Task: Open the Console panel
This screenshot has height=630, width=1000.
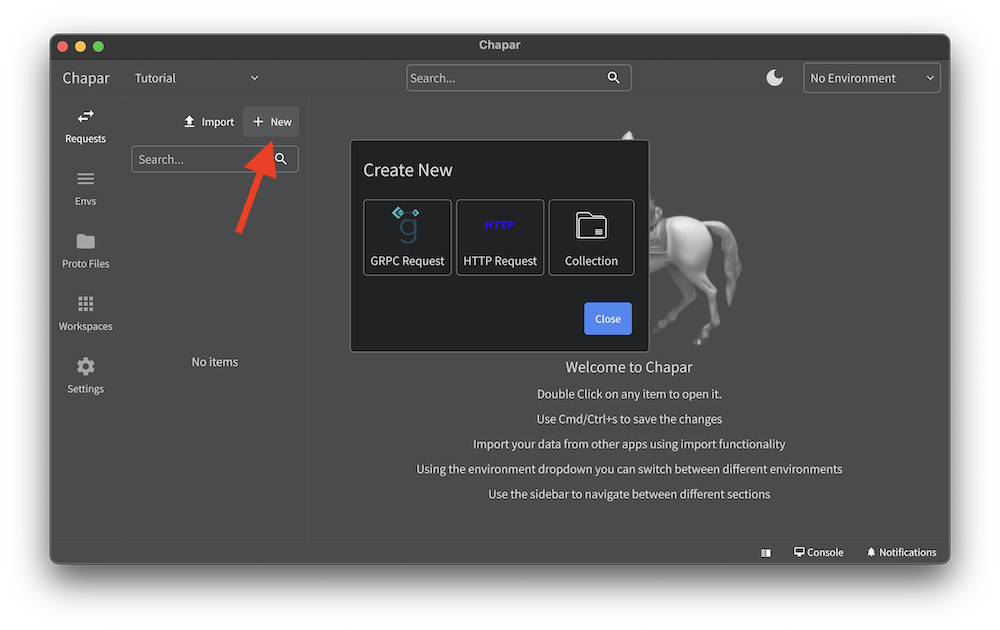Action: coord(818,552)
